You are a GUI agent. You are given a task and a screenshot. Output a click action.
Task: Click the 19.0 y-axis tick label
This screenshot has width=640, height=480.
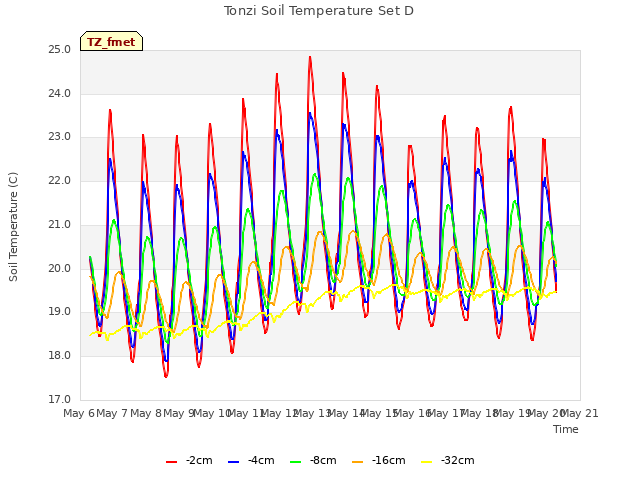point(60,312)
